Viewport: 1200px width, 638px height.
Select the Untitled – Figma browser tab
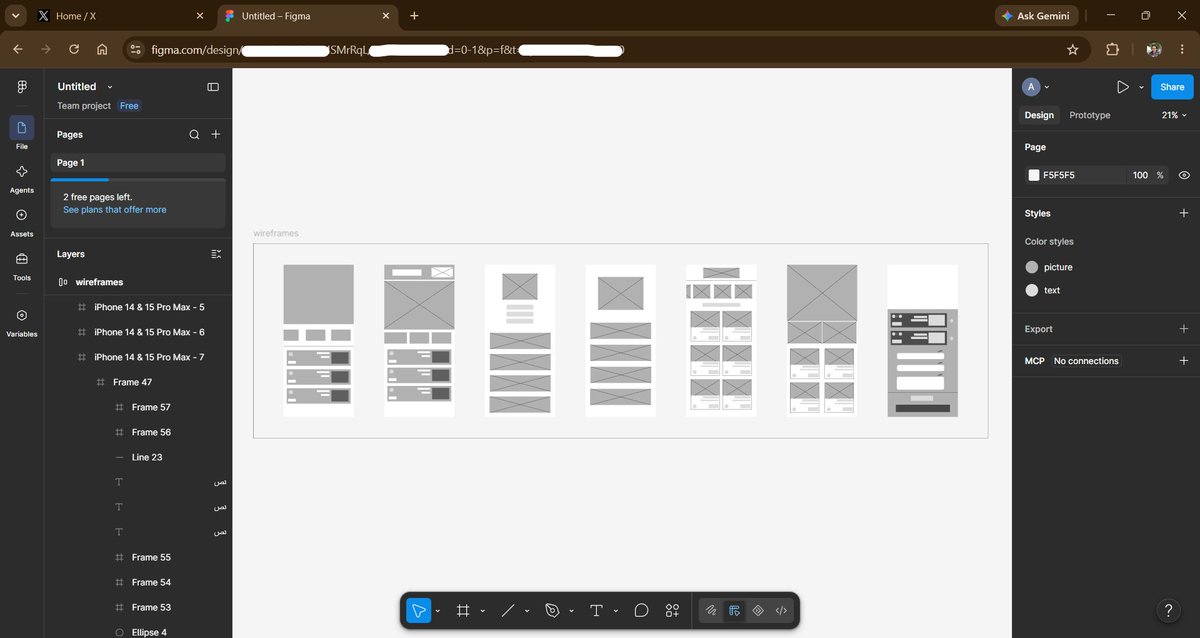307,16
